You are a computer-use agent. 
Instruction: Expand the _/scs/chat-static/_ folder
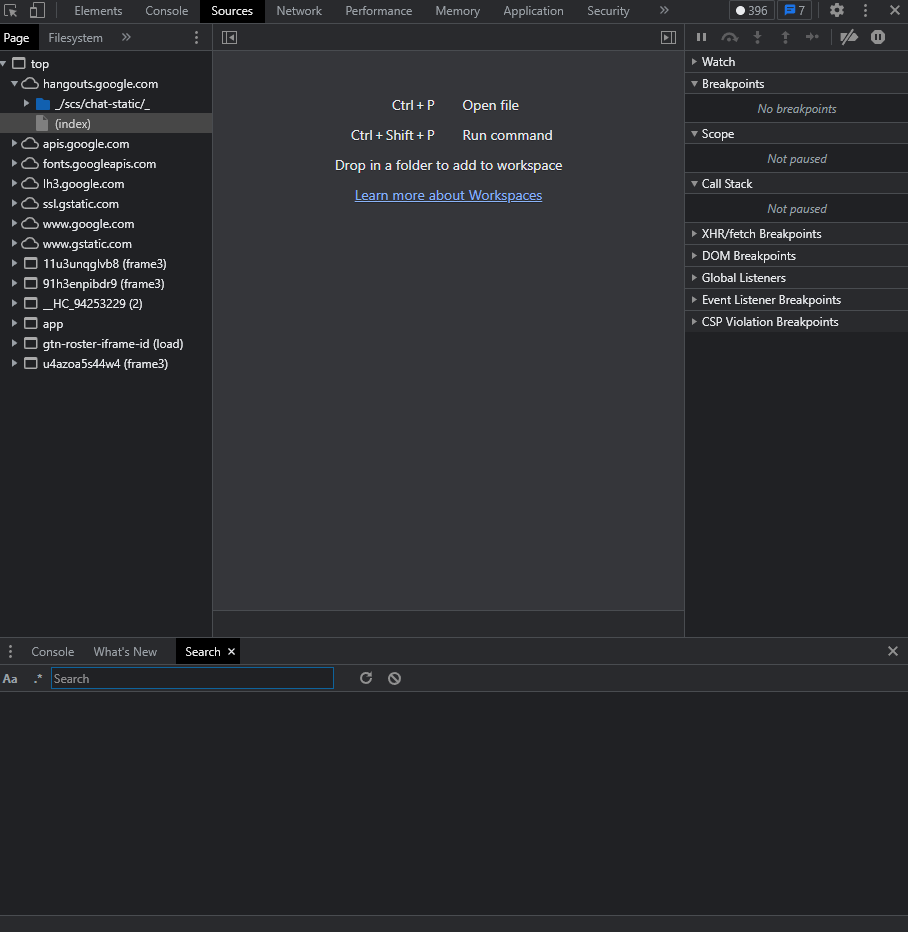click(26, 103)
